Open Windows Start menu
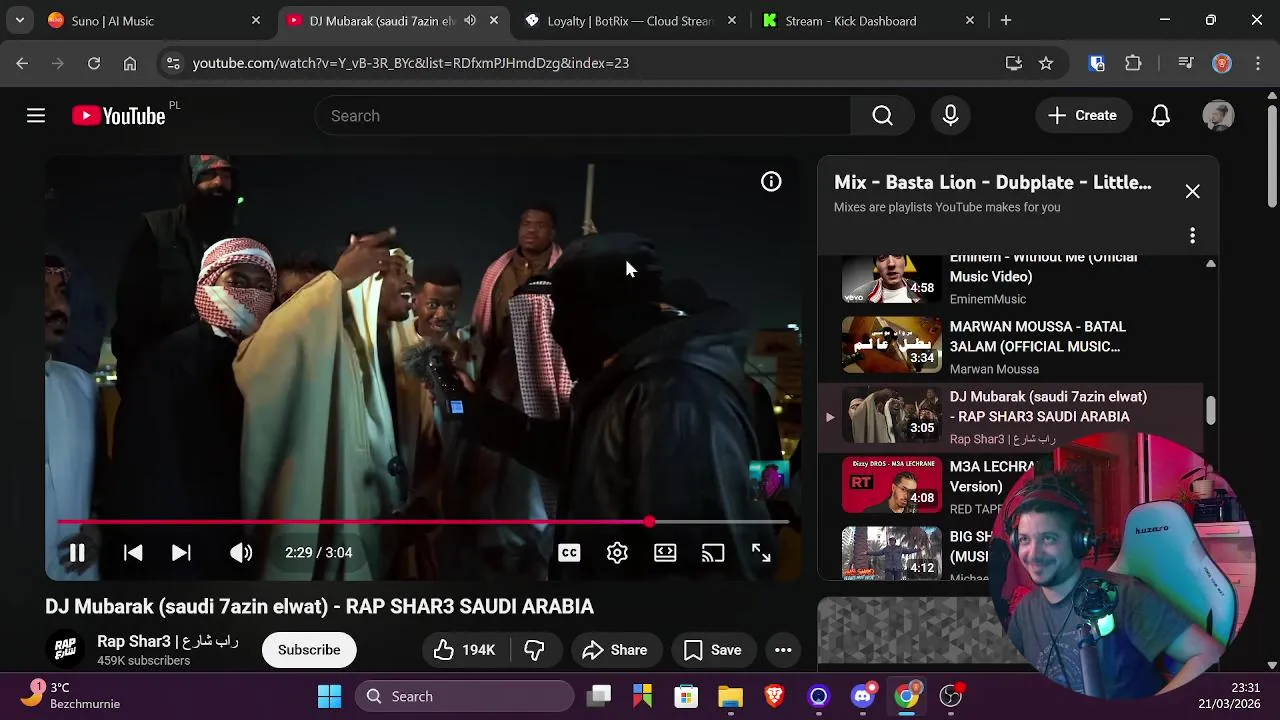The height and width of the screenshot is (720, 1280). pos(329,696)
